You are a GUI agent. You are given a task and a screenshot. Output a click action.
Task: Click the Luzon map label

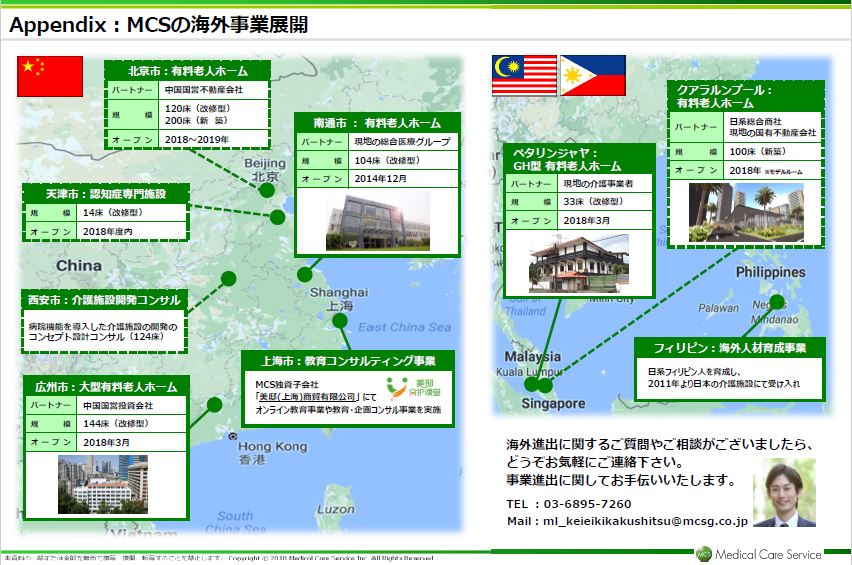[335, 510]
